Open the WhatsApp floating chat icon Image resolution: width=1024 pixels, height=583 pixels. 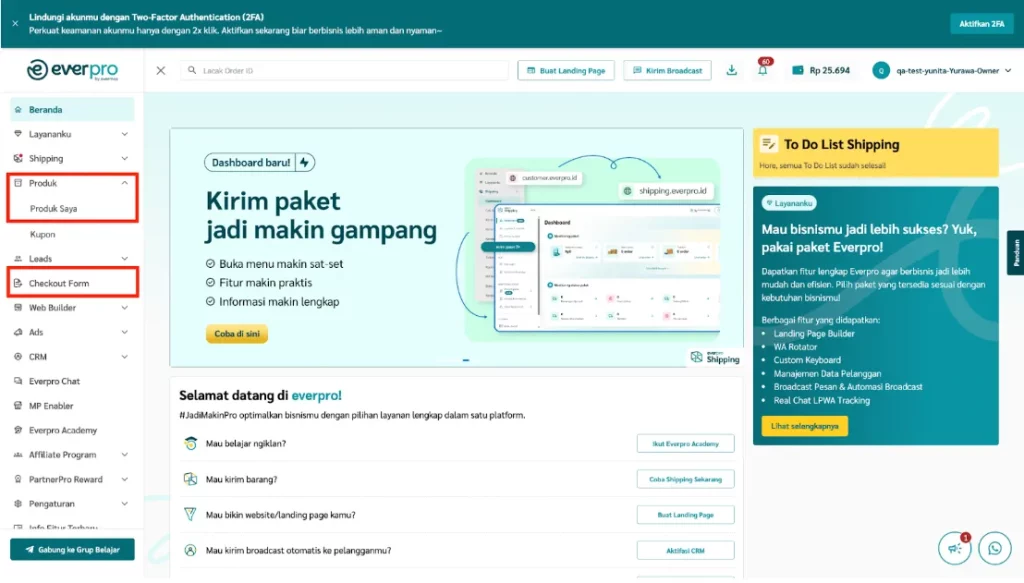click(x=994, y=548)
